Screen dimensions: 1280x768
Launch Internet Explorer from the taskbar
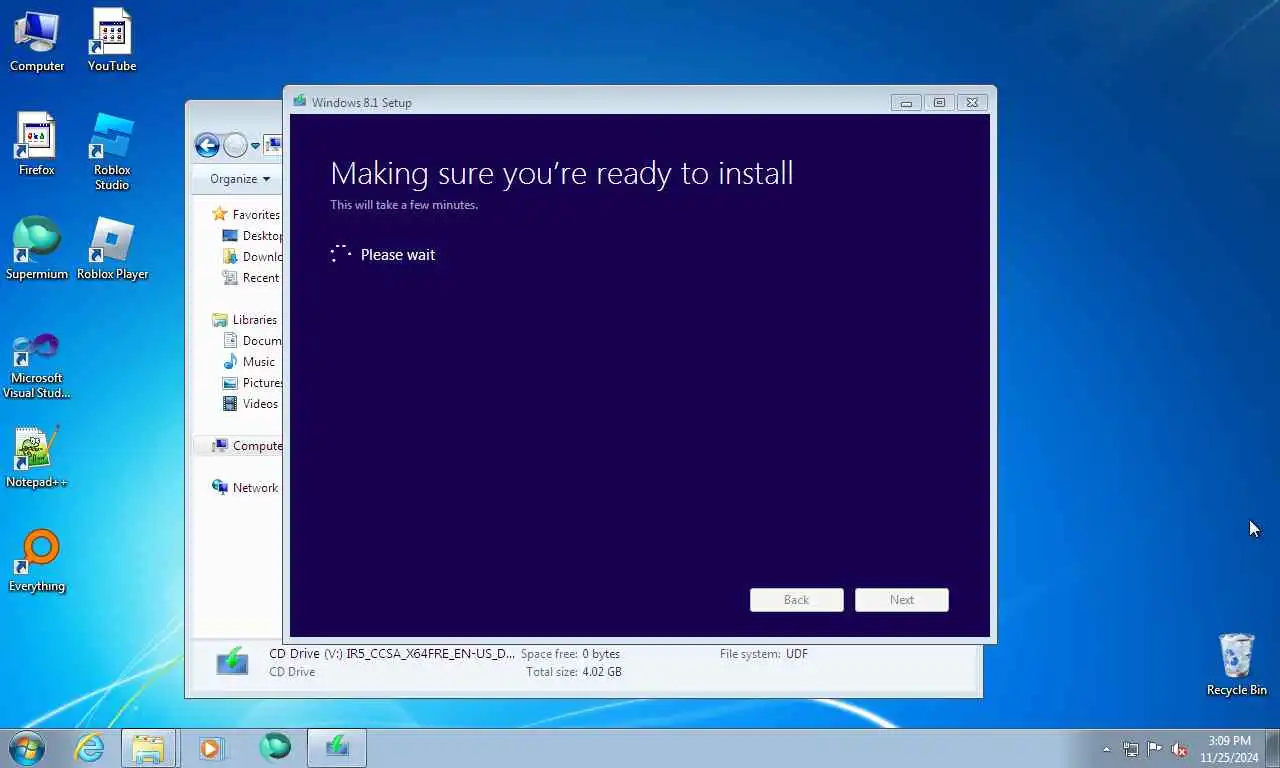(x=89, y=748)
